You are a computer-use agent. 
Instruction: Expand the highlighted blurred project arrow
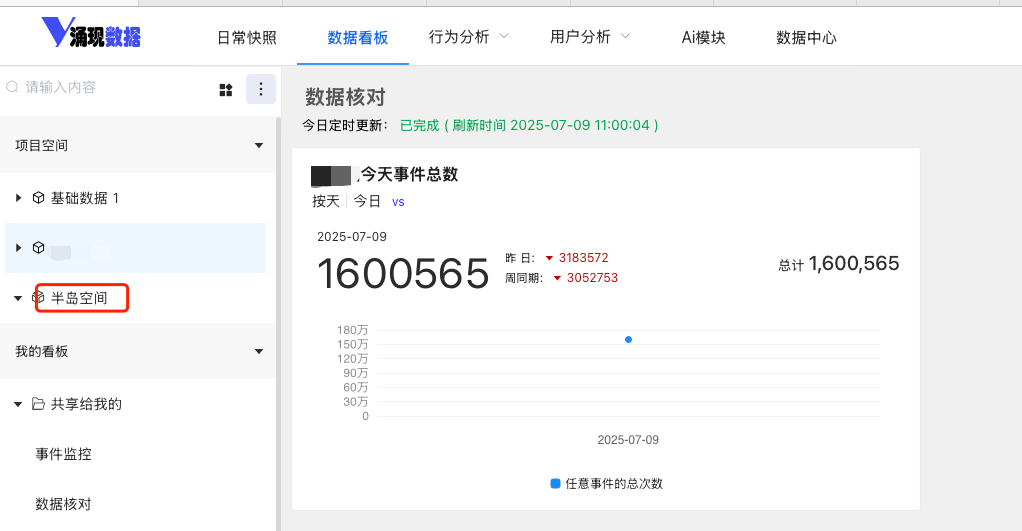[18, 248]
